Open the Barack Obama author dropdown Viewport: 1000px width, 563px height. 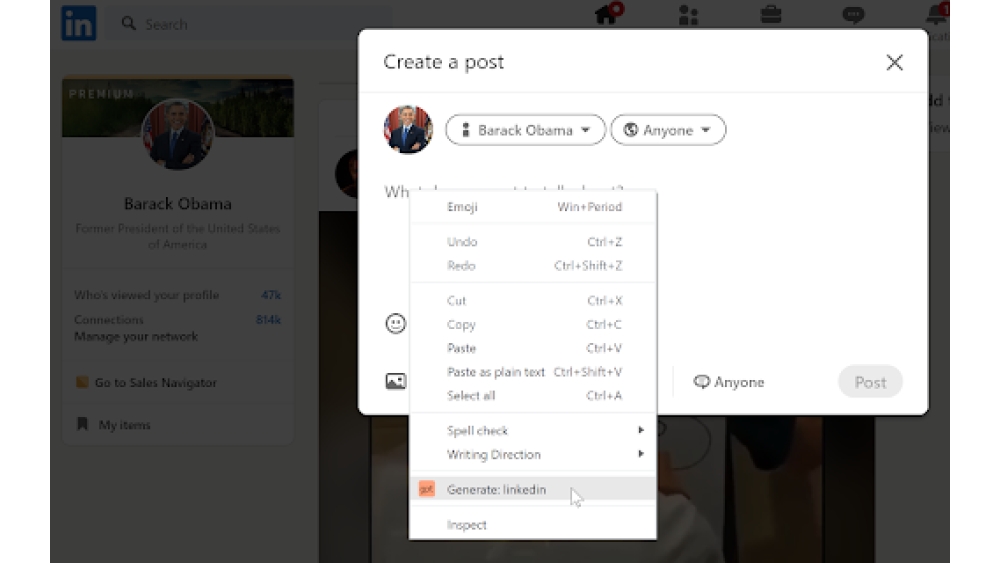tap(526, 130)
